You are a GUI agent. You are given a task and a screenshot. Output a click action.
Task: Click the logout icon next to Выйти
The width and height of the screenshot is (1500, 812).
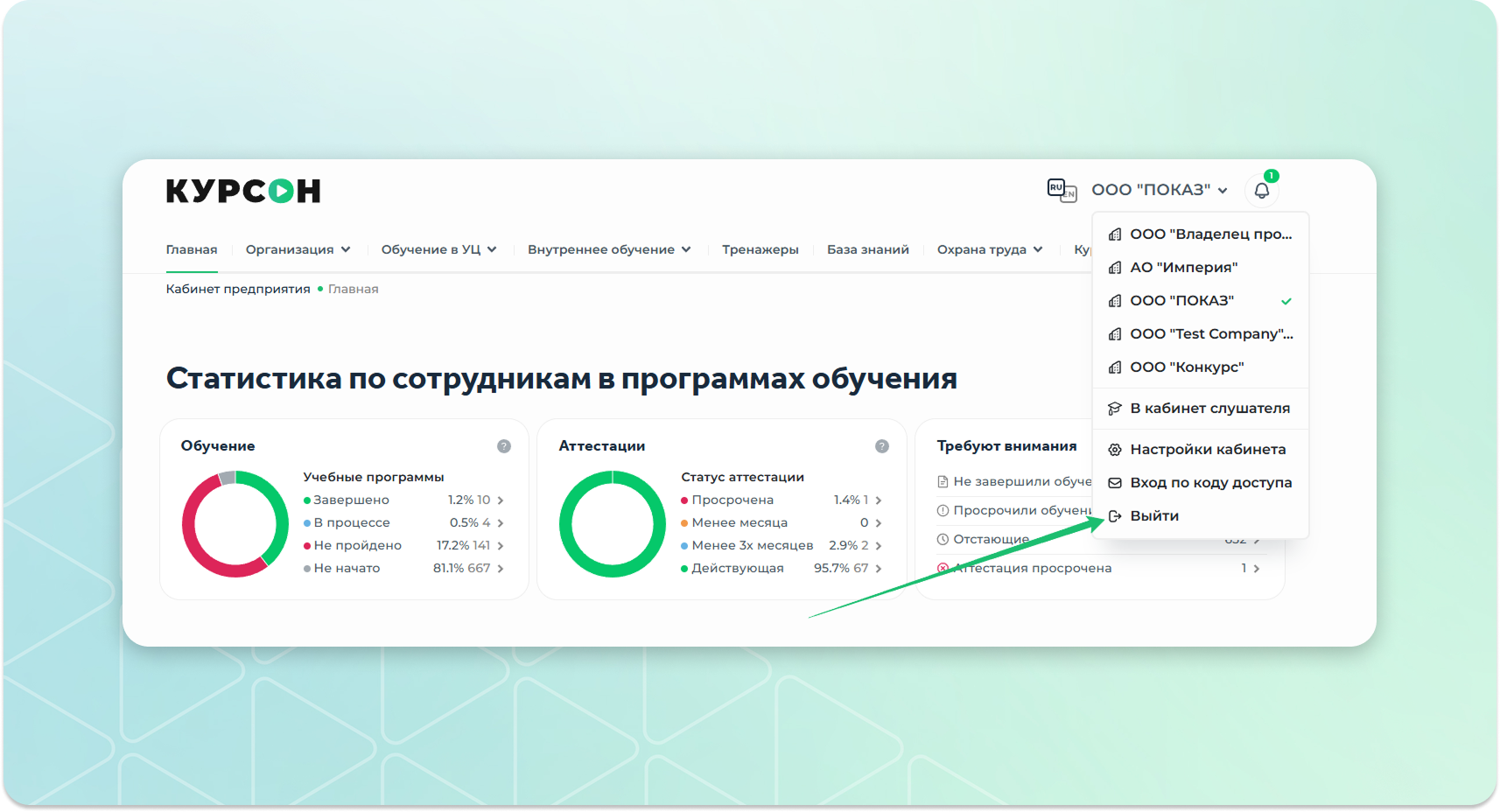(x=1115, y=516)
